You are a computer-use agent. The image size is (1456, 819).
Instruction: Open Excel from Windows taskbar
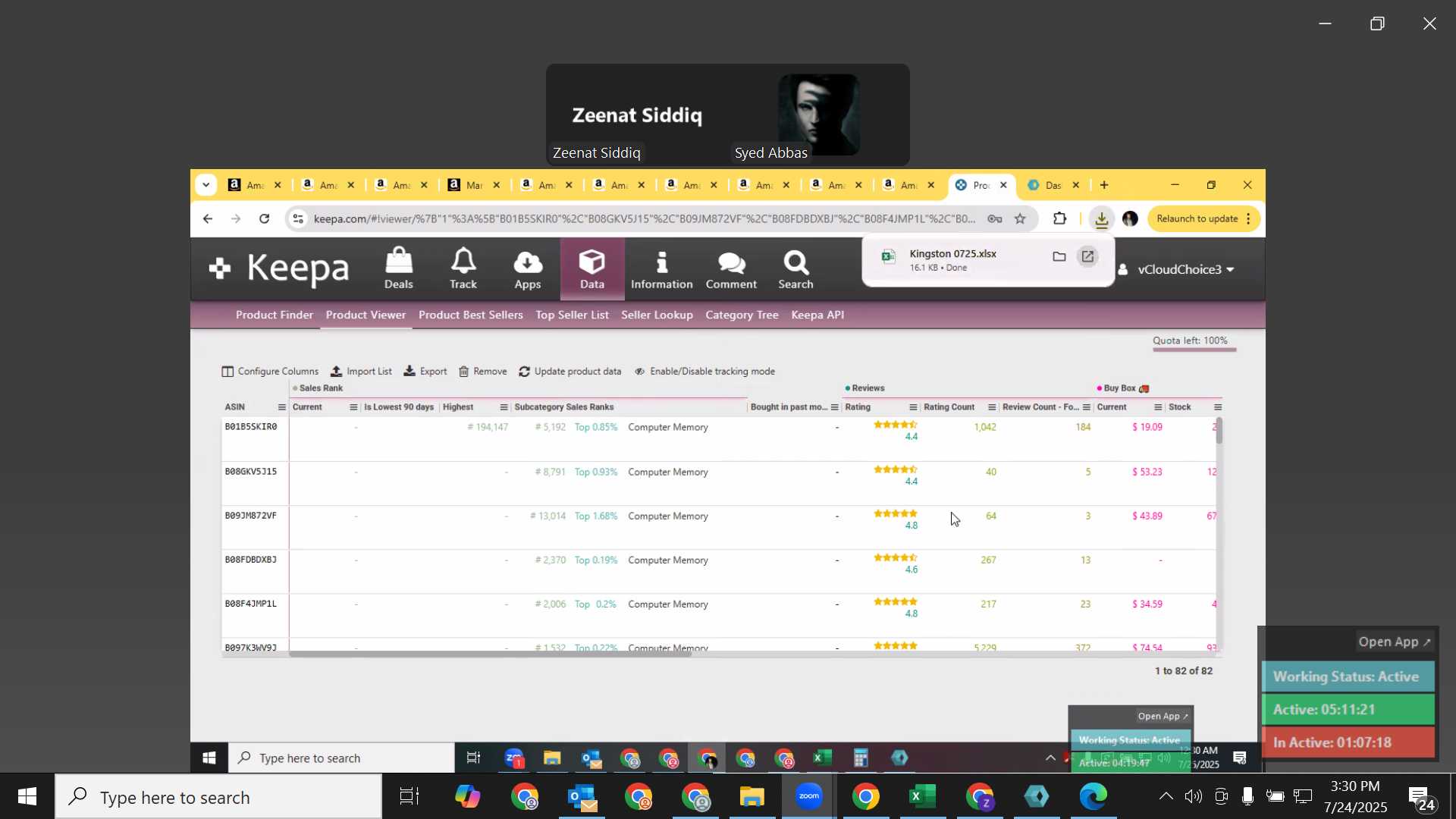tap(923, 796)
